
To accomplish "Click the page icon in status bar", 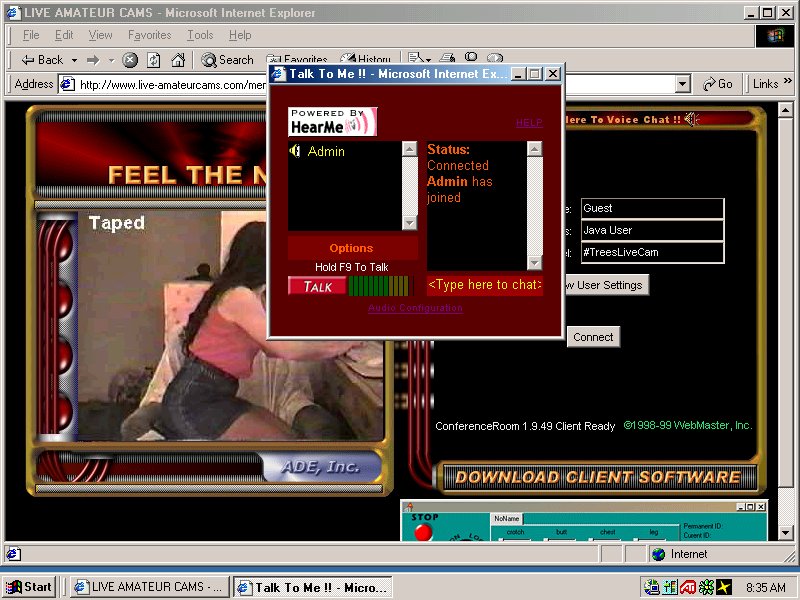I will click(13, 554).
